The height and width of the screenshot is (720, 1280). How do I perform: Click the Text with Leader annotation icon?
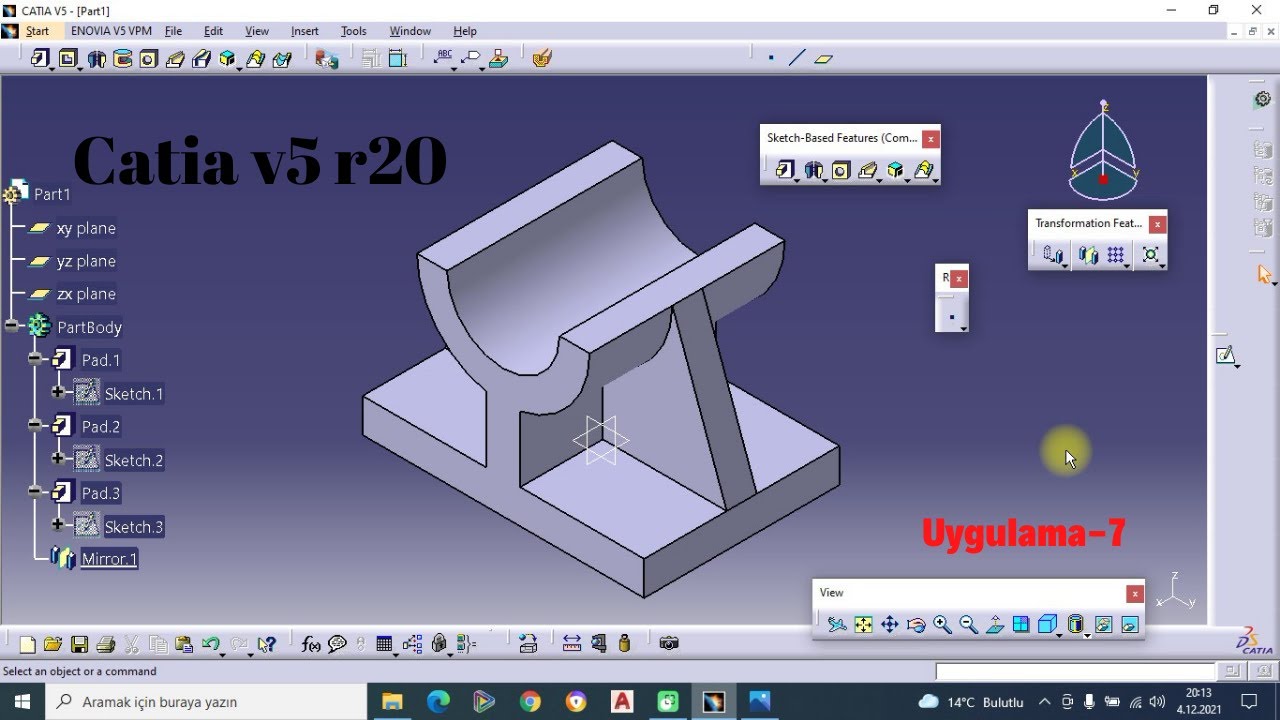point(444,58)
